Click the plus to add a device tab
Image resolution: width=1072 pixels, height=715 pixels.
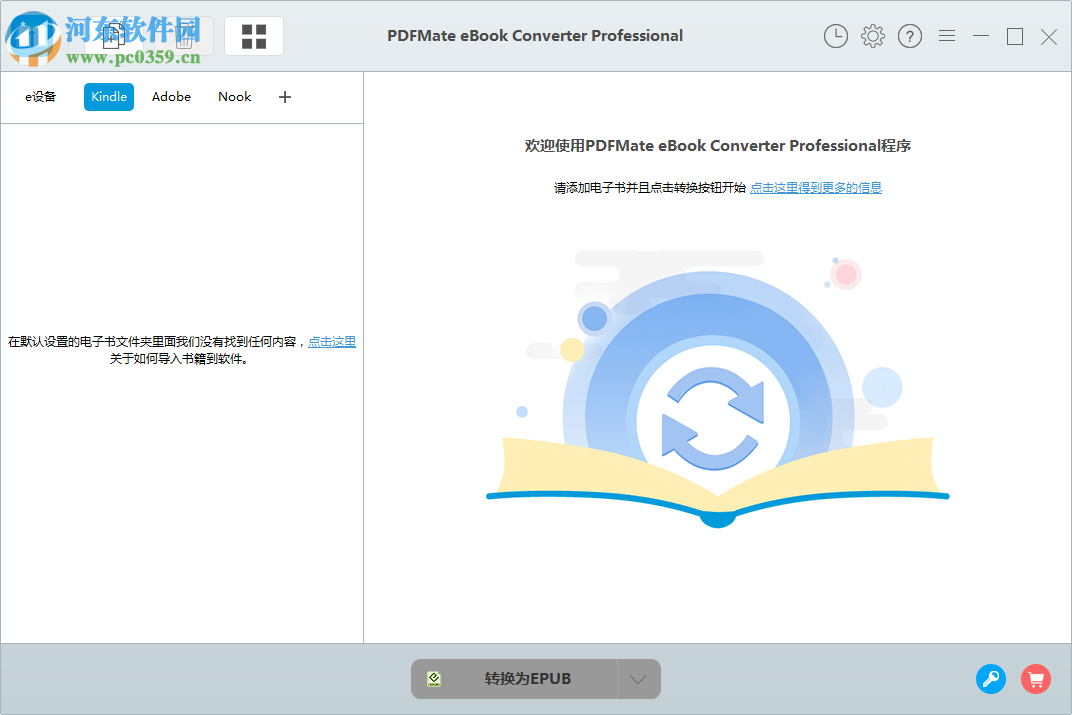(284, 96)
